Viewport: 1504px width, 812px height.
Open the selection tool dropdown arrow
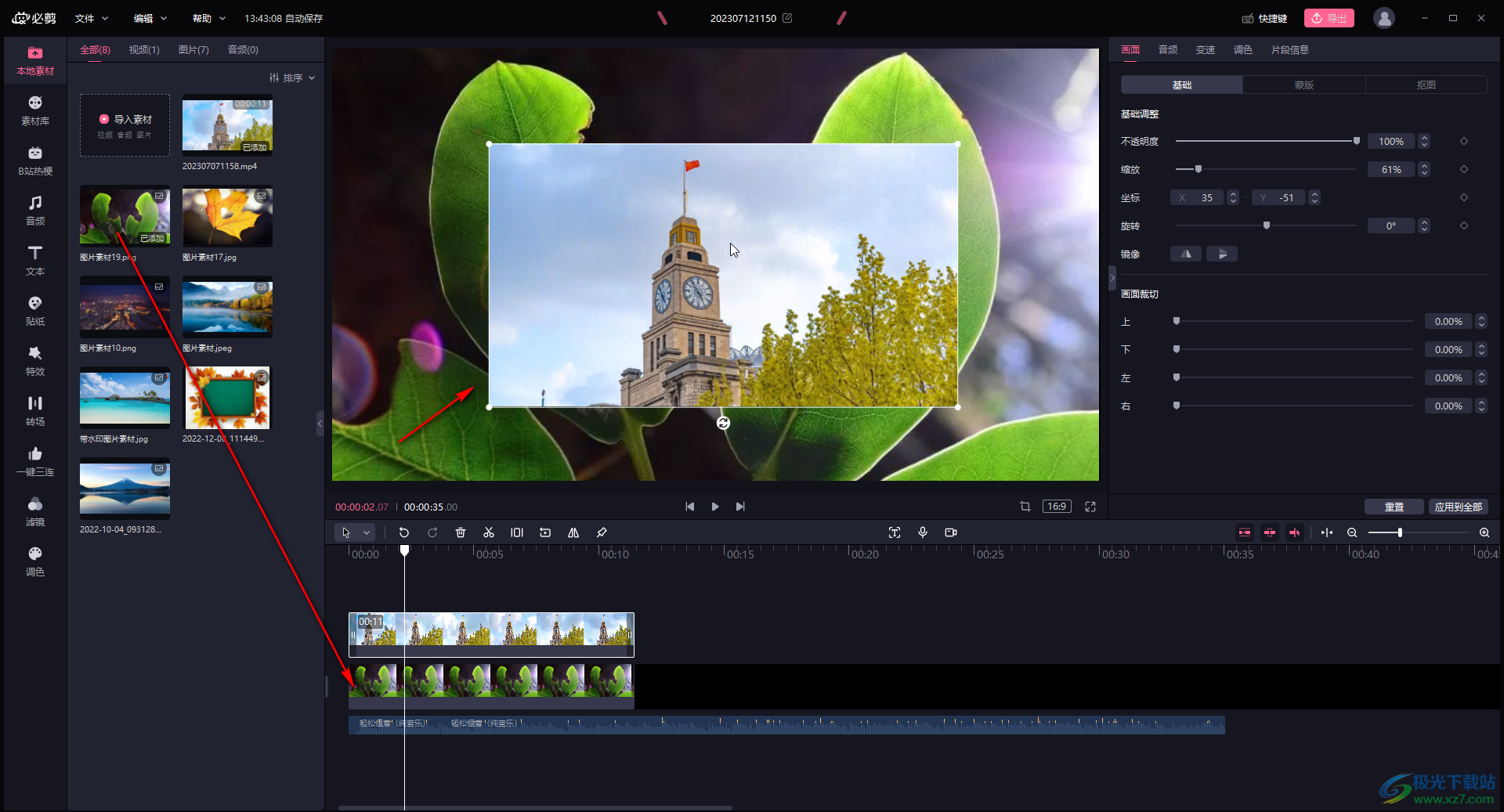(367, 532)
